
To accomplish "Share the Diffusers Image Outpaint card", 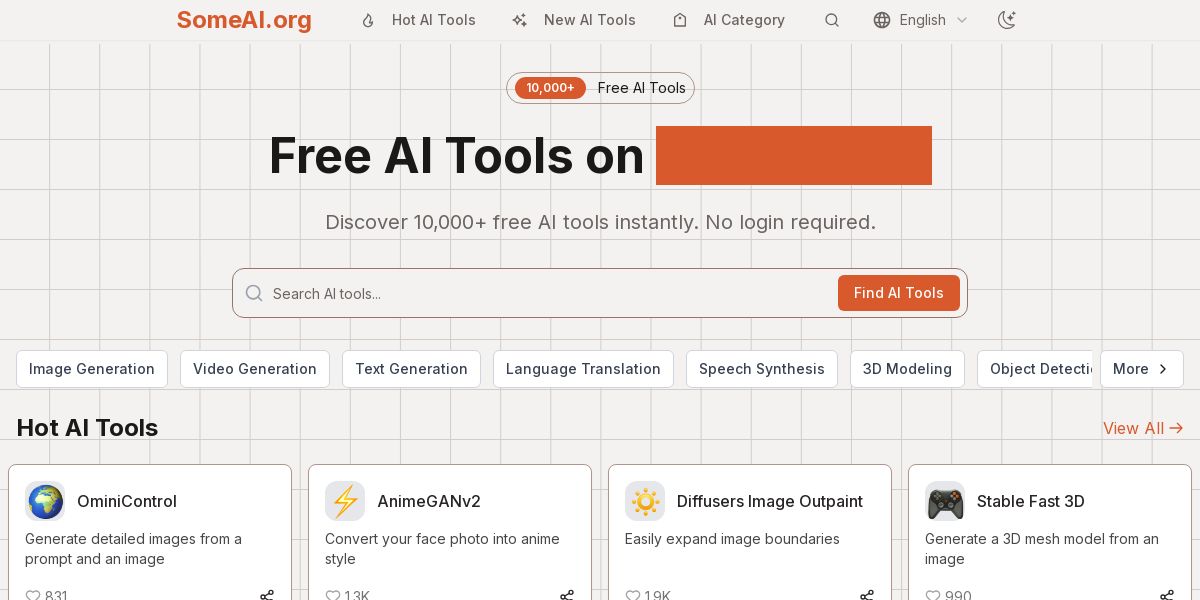I will [867, 595].
